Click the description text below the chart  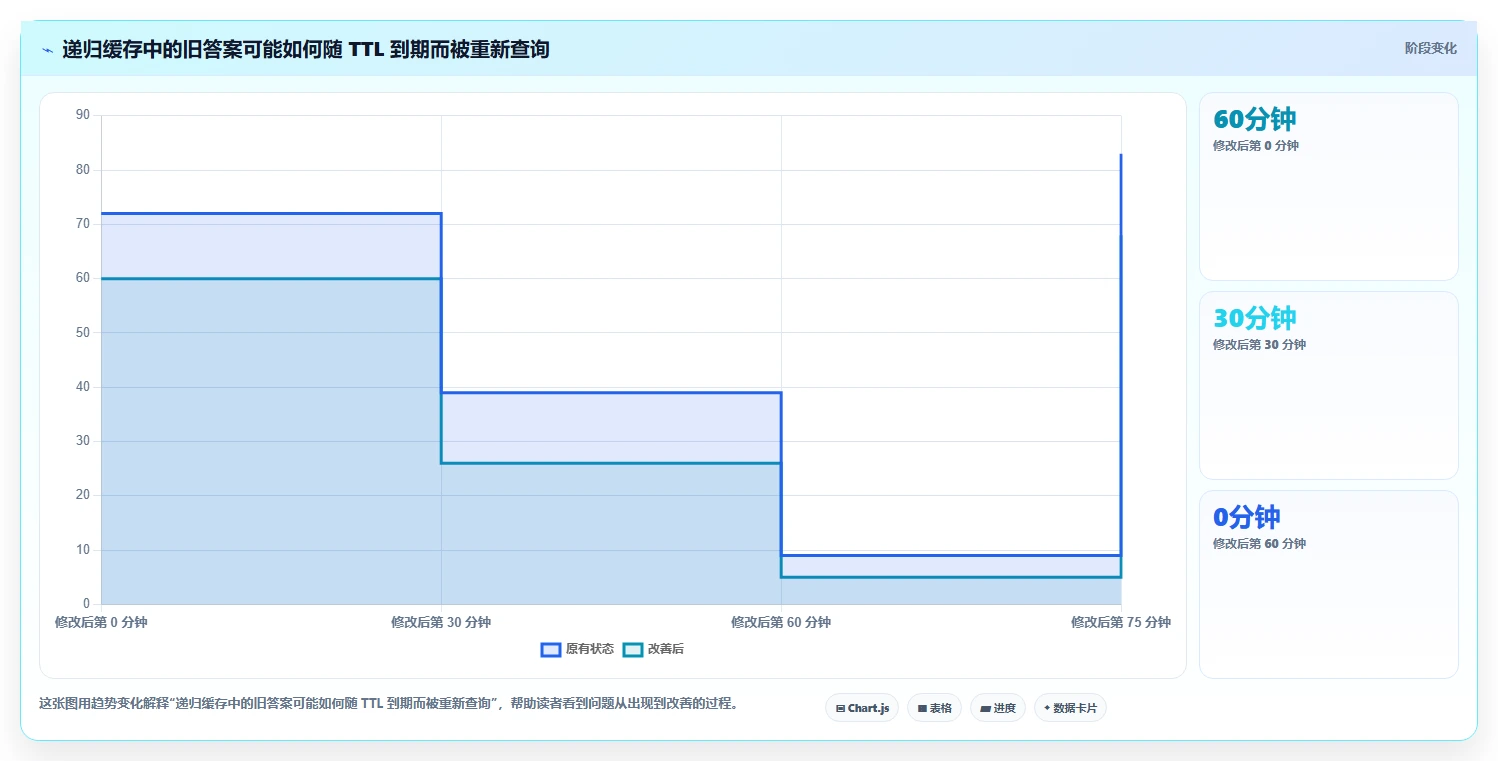[388, 703]
